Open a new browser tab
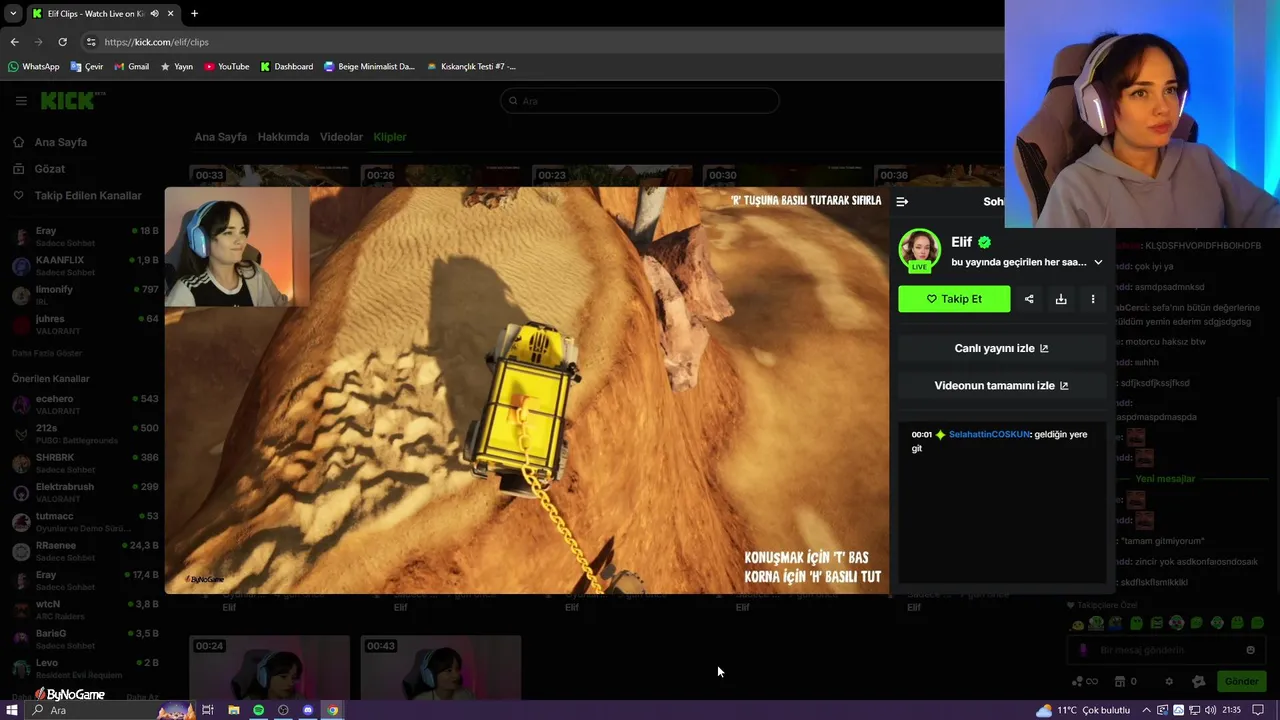 coord(194,14)
